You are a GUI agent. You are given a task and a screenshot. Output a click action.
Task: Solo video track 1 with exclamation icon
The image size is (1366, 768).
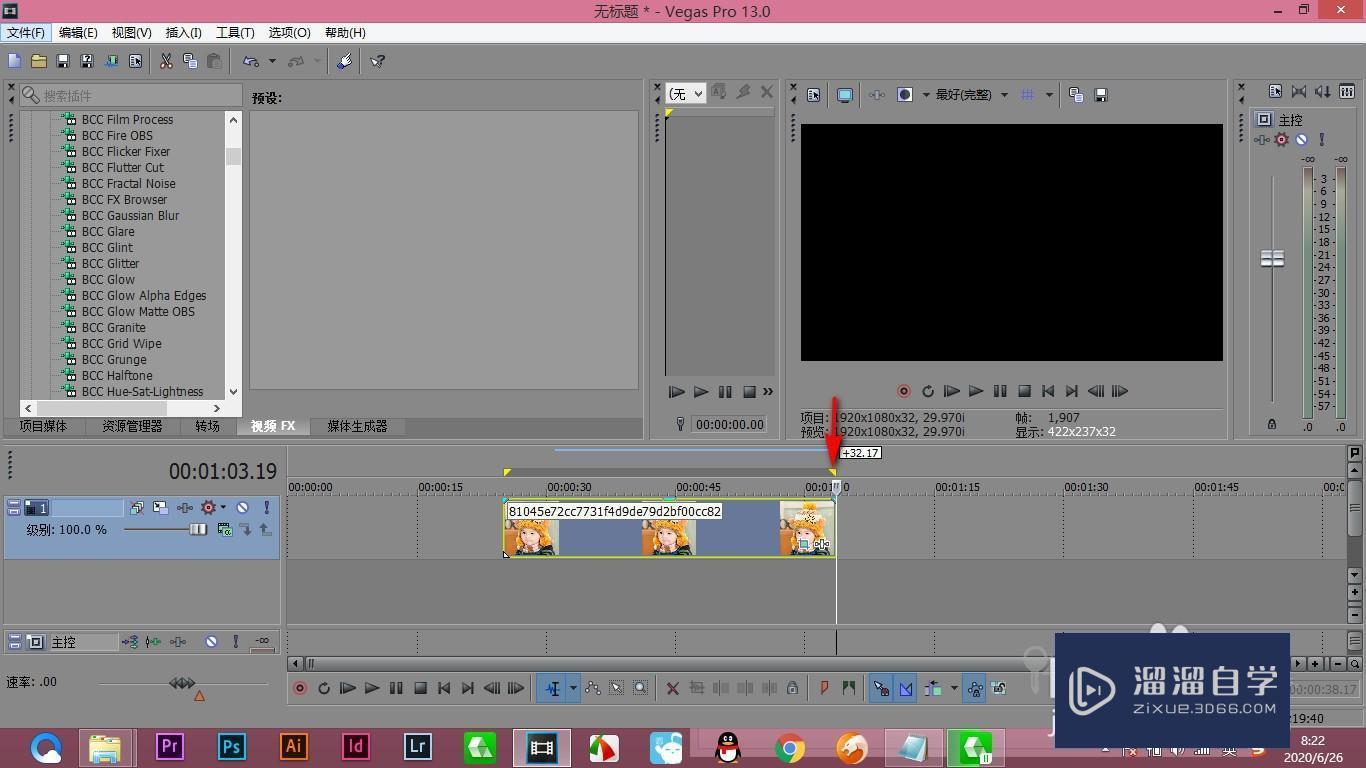click(x=266, y=508)
